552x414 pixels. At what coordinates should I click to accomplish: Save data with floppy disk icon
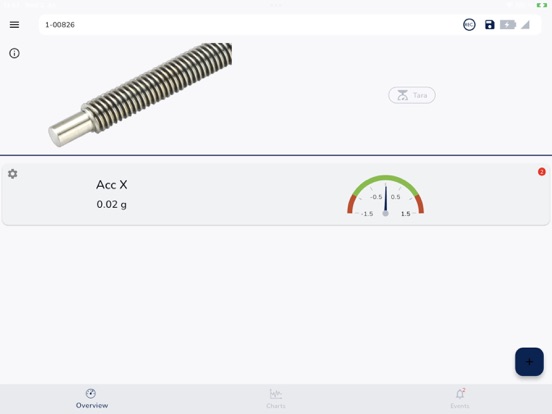pos(489,25)
